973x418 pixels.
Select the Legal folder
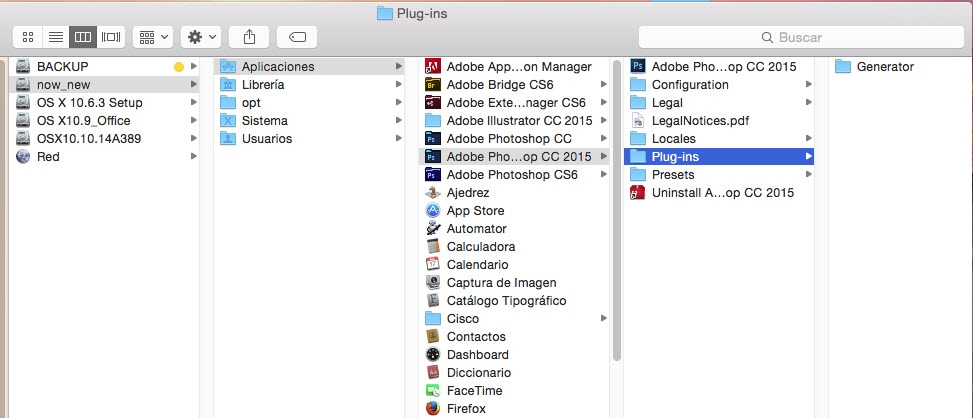click(x=719, y=102)
